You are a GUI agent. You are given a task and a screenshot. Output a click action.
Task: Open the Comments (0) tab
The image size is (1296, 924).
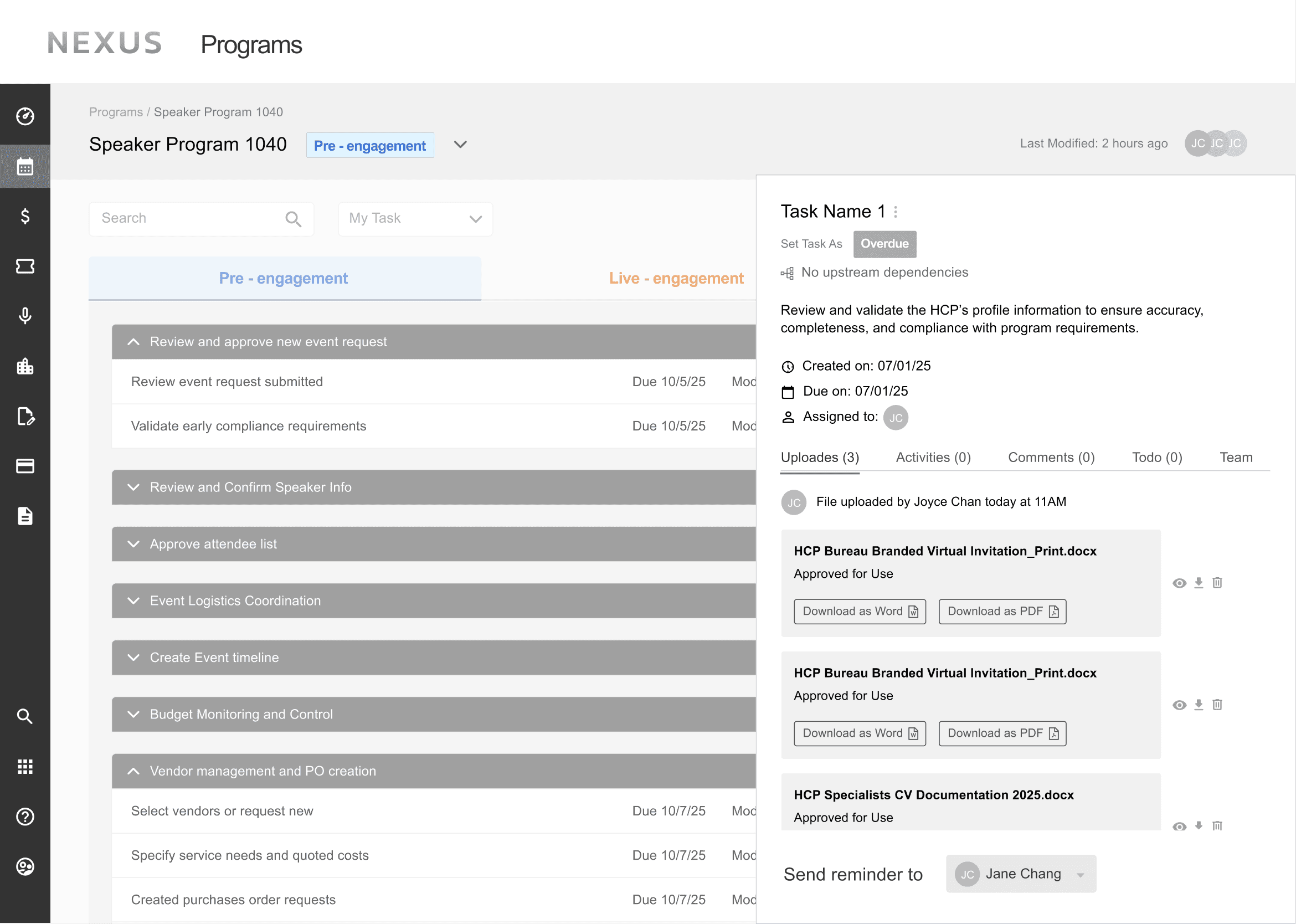click(1051, 458)
